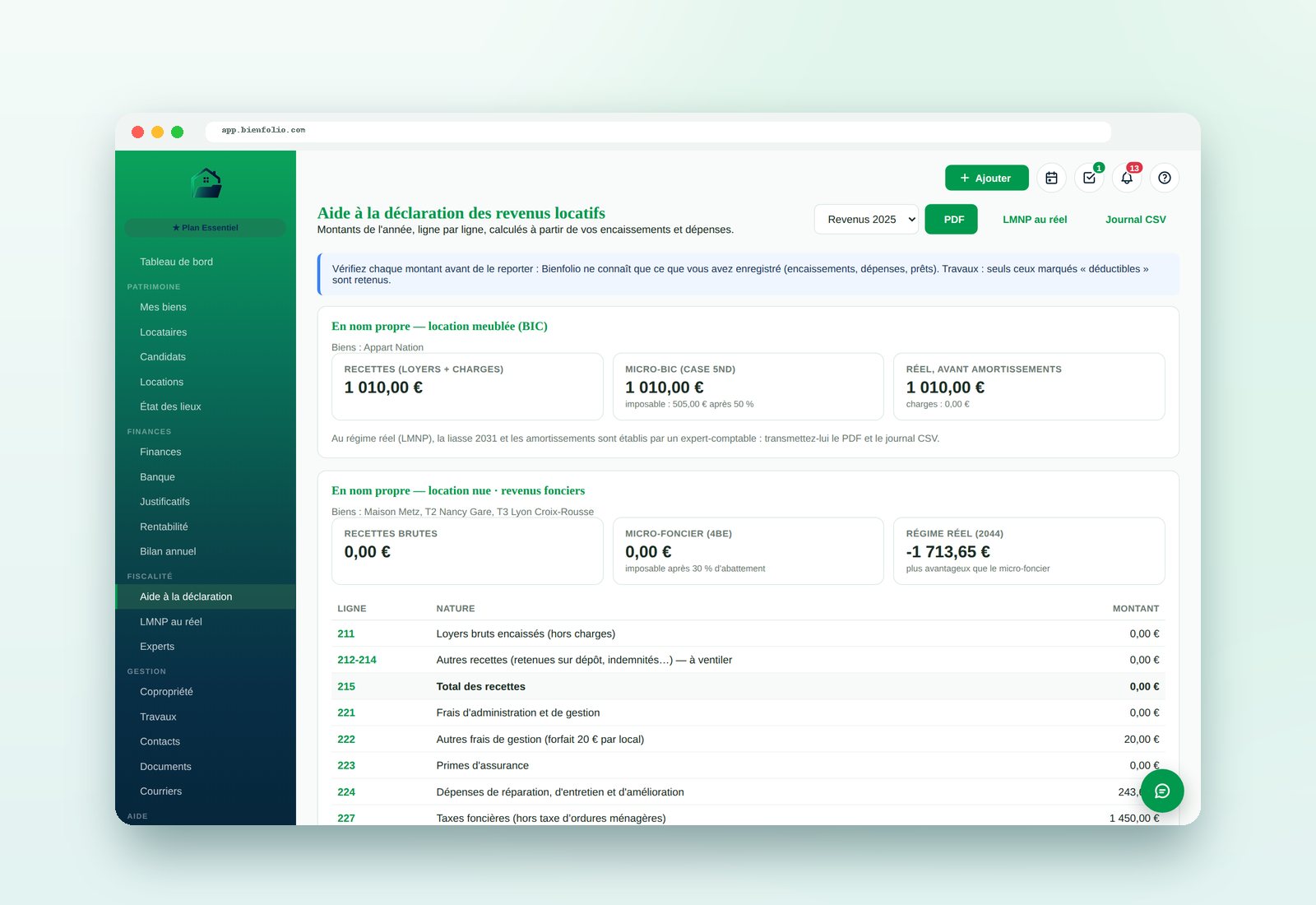Go to Documents
The height and width of the screenshot is (905, 1316).
click(x=206, y=767)
